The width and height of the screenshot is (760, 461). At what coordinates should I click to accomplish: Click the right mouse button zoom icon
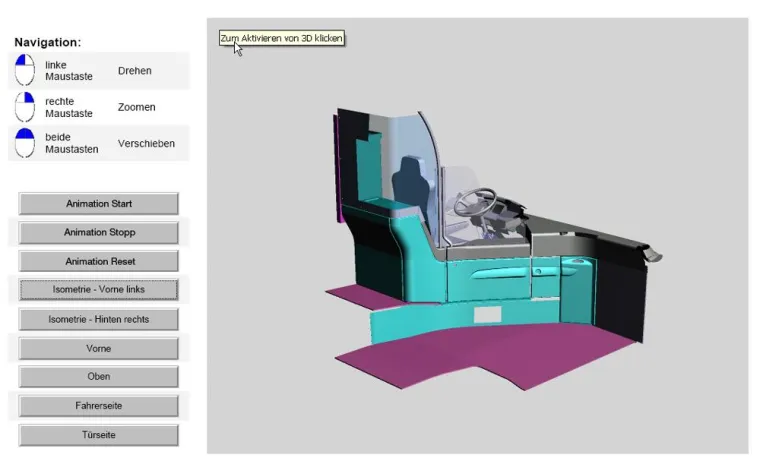[25, 107]
